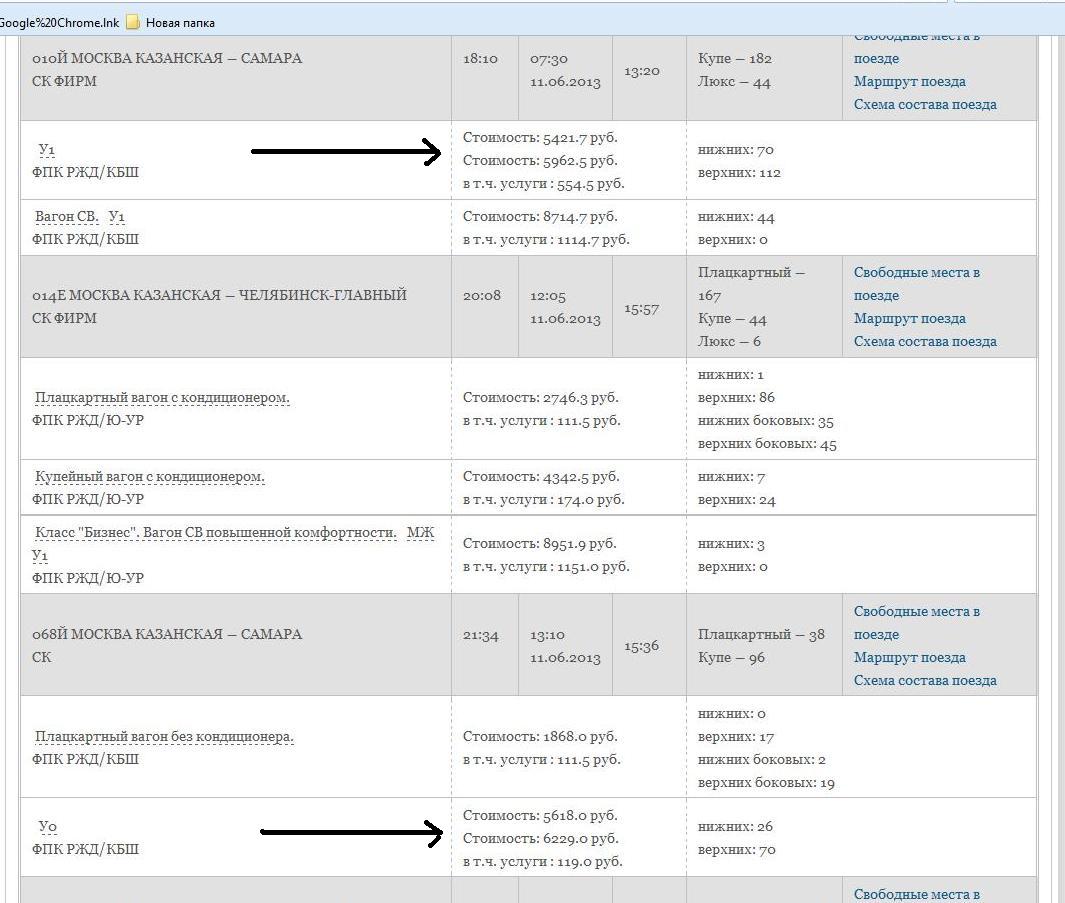Show "Схема состава поезда" for train 014Е

coord(924,341)
